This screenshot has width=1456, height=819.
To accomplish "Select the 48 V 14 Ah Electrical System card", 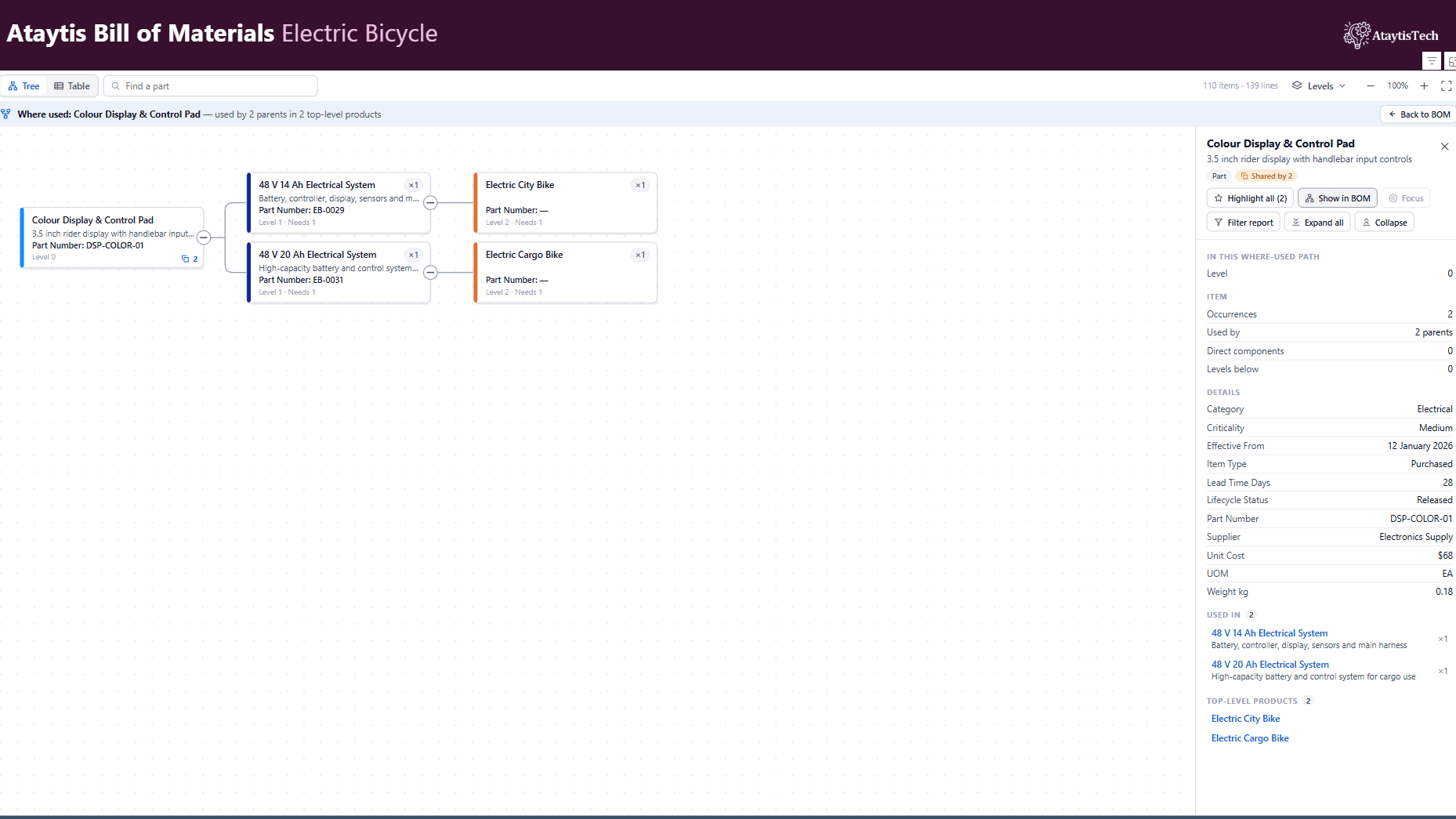I will click(339, 203).
